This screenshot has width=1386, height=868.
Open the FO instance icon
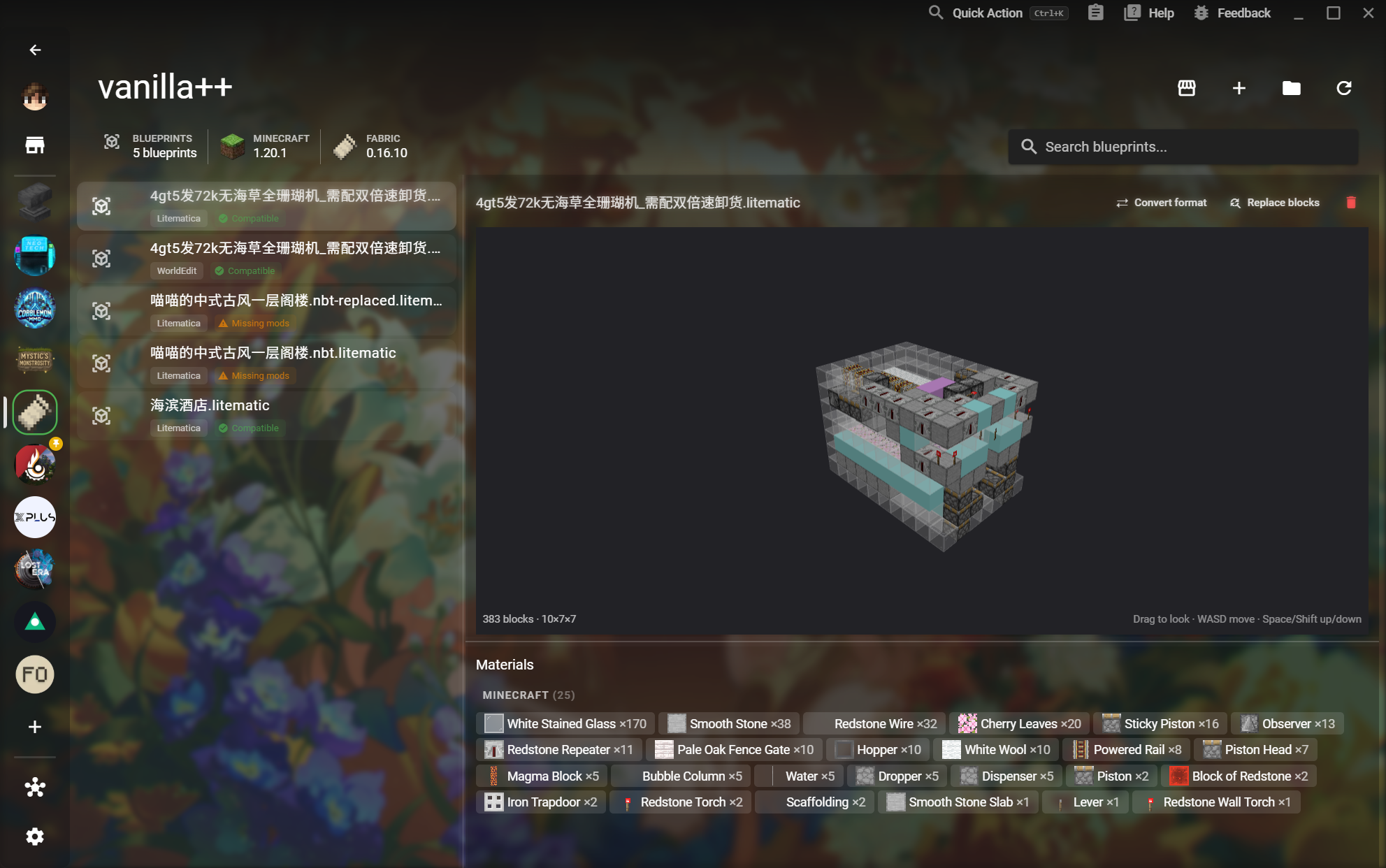tap(35, 674)
